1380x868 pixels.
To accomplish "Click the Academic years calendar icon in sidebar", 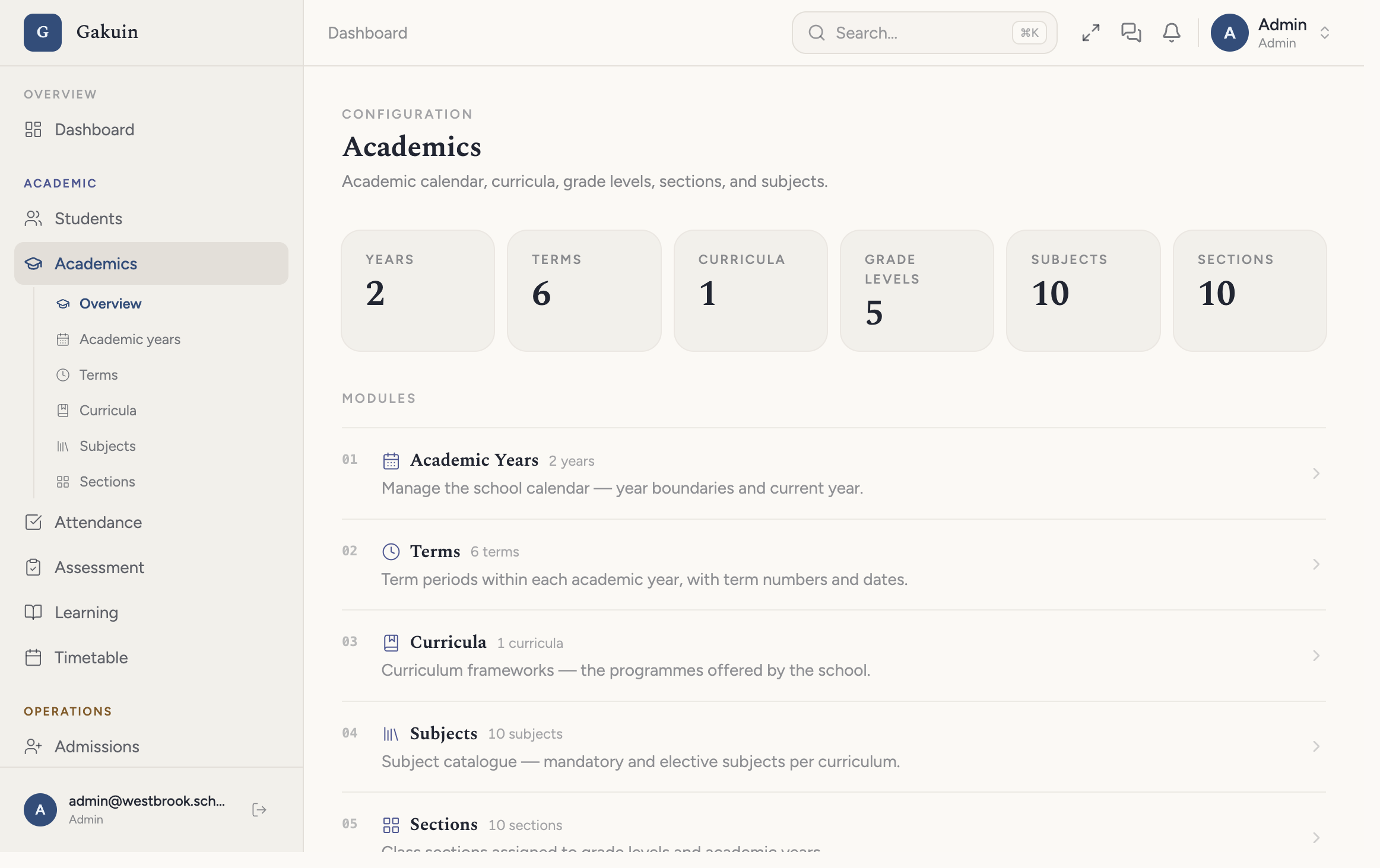I will click(63, 339).
